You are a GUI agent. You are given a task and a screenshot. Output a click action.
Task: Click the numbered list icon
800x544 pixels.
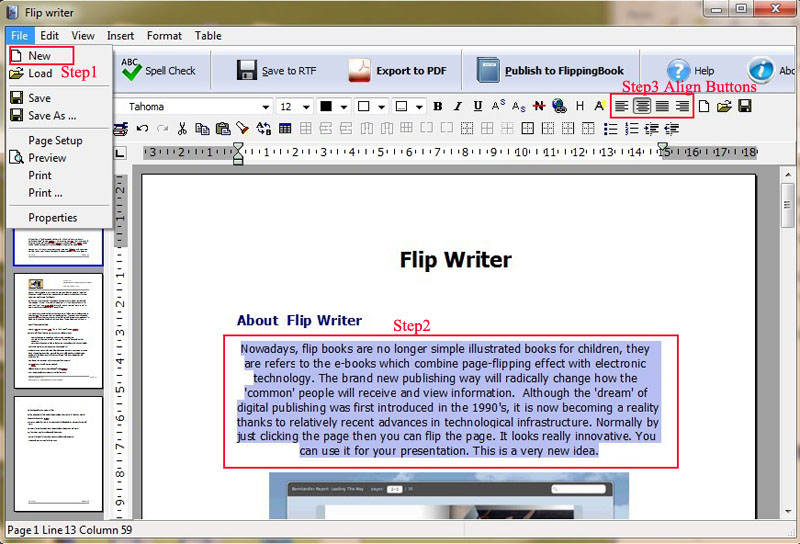632,129
